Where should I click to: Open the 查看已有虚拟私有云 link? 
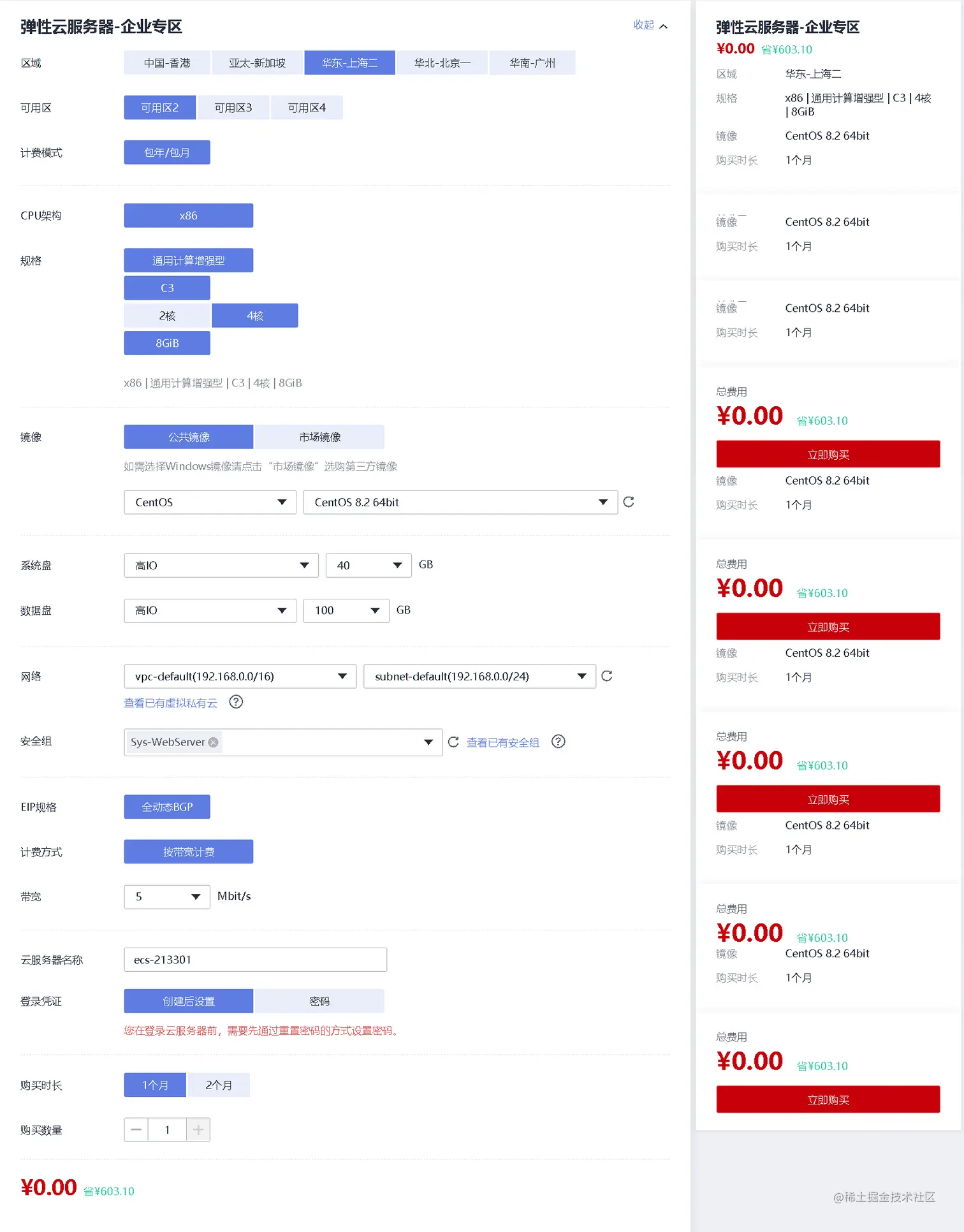(x=170, y=703)
